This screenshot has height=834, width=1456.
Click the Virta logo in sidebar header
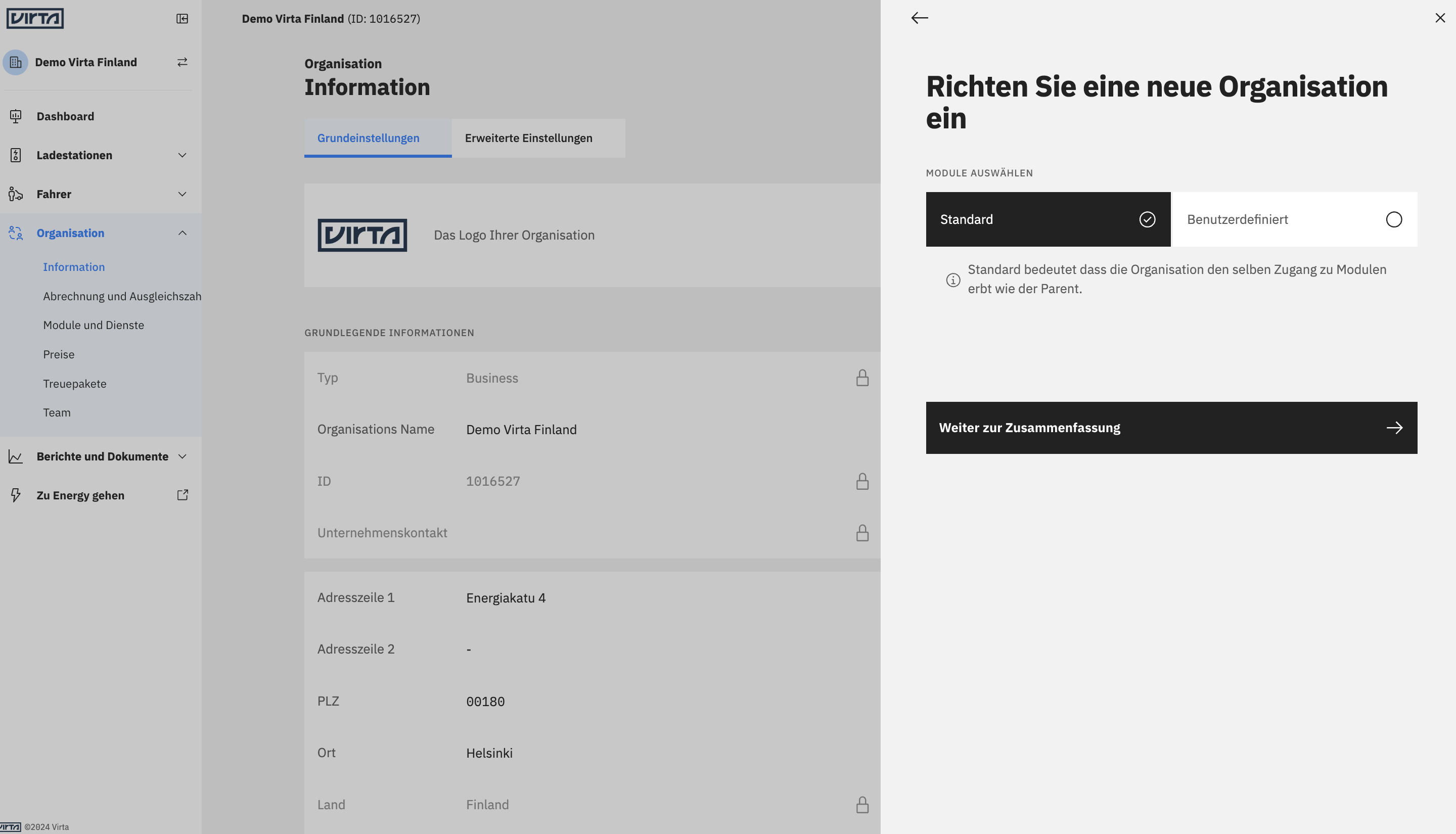click(x=35, y=18)
